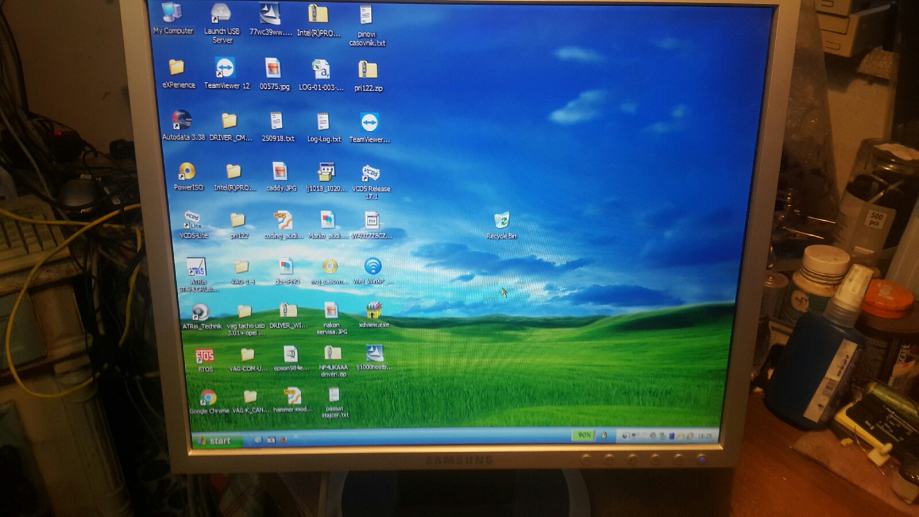
Task: Open the VAG K_CAN folder
Action: click(250, 402)
